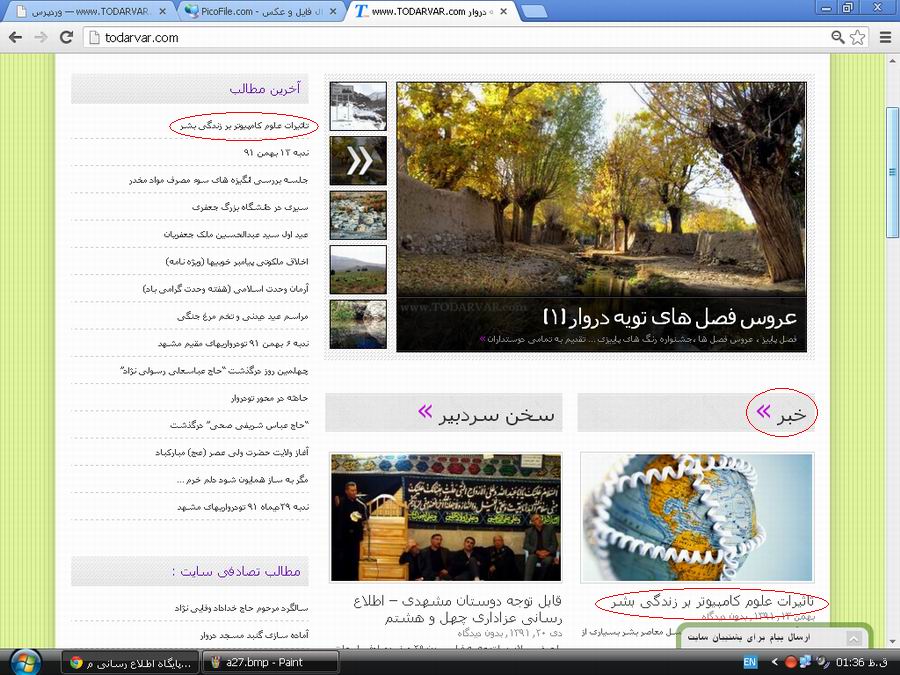The width and height of the screenshot is (900, 675).
Task: Click the page icon beside todarvar.com
Action: click(x=94, y=38)
